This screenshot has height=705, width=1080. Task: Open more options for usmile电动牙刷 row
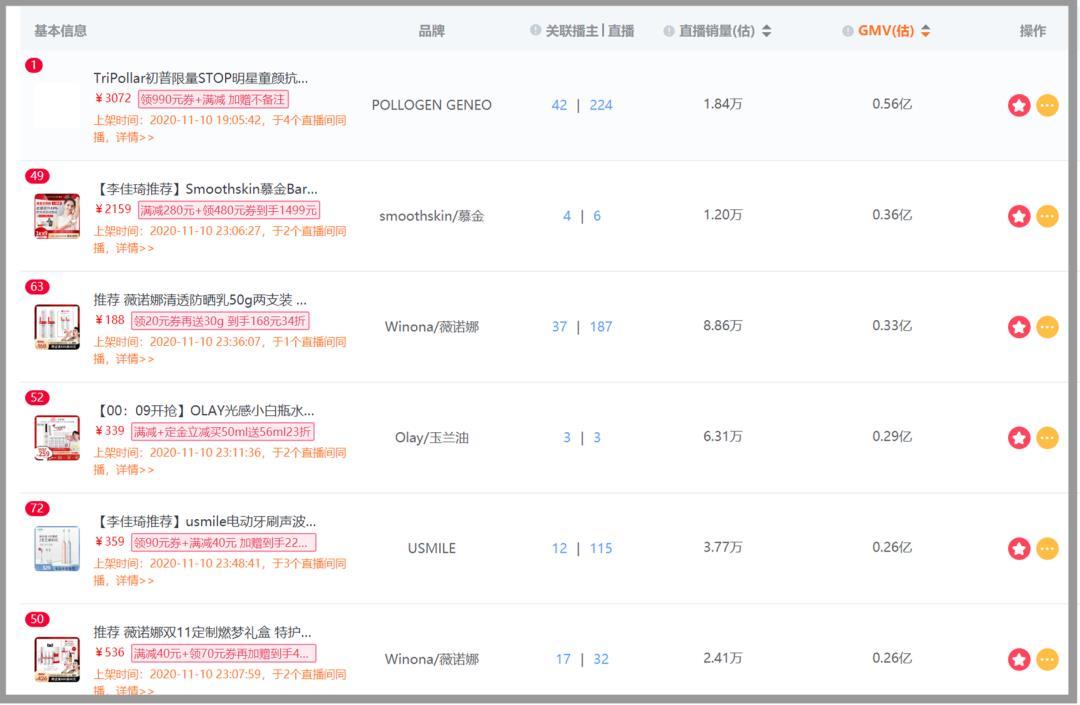pos(1047,549)
